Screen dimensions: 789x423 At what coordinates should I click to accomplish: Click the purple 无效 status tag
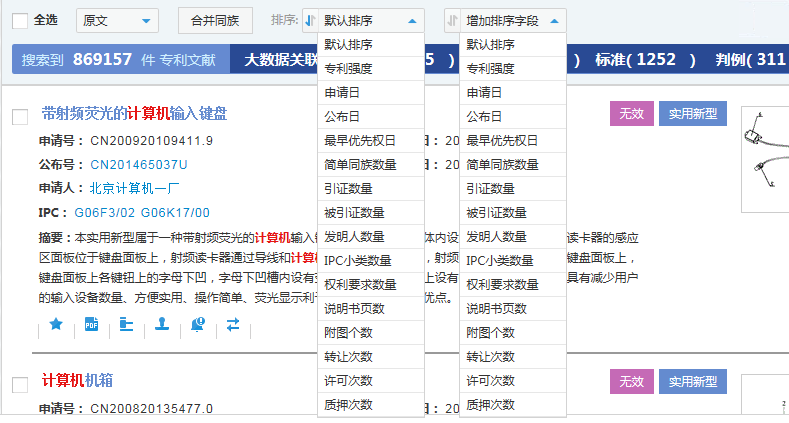(630, 113)
